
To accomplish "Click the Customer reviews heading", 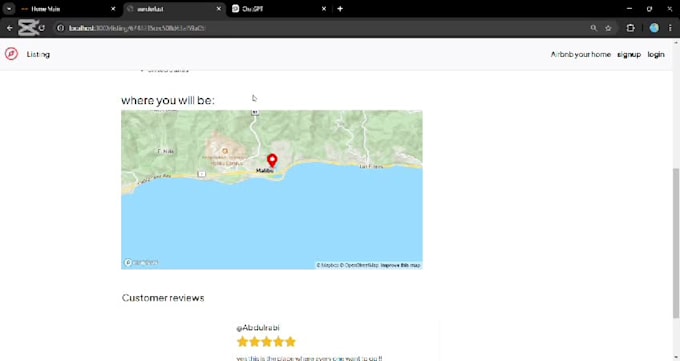I will [x=163, y=298].
